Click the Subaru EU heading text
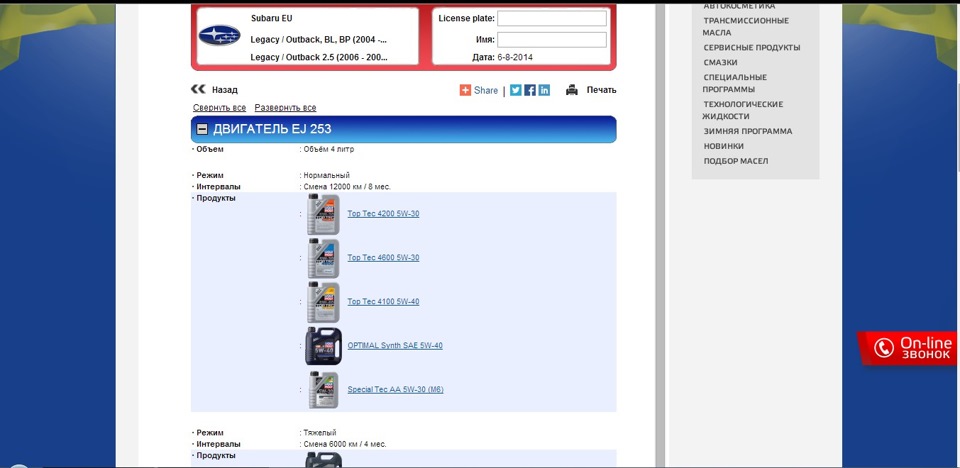Image resolution: width=960 pixels, height=468 pixels. [272, 18]
